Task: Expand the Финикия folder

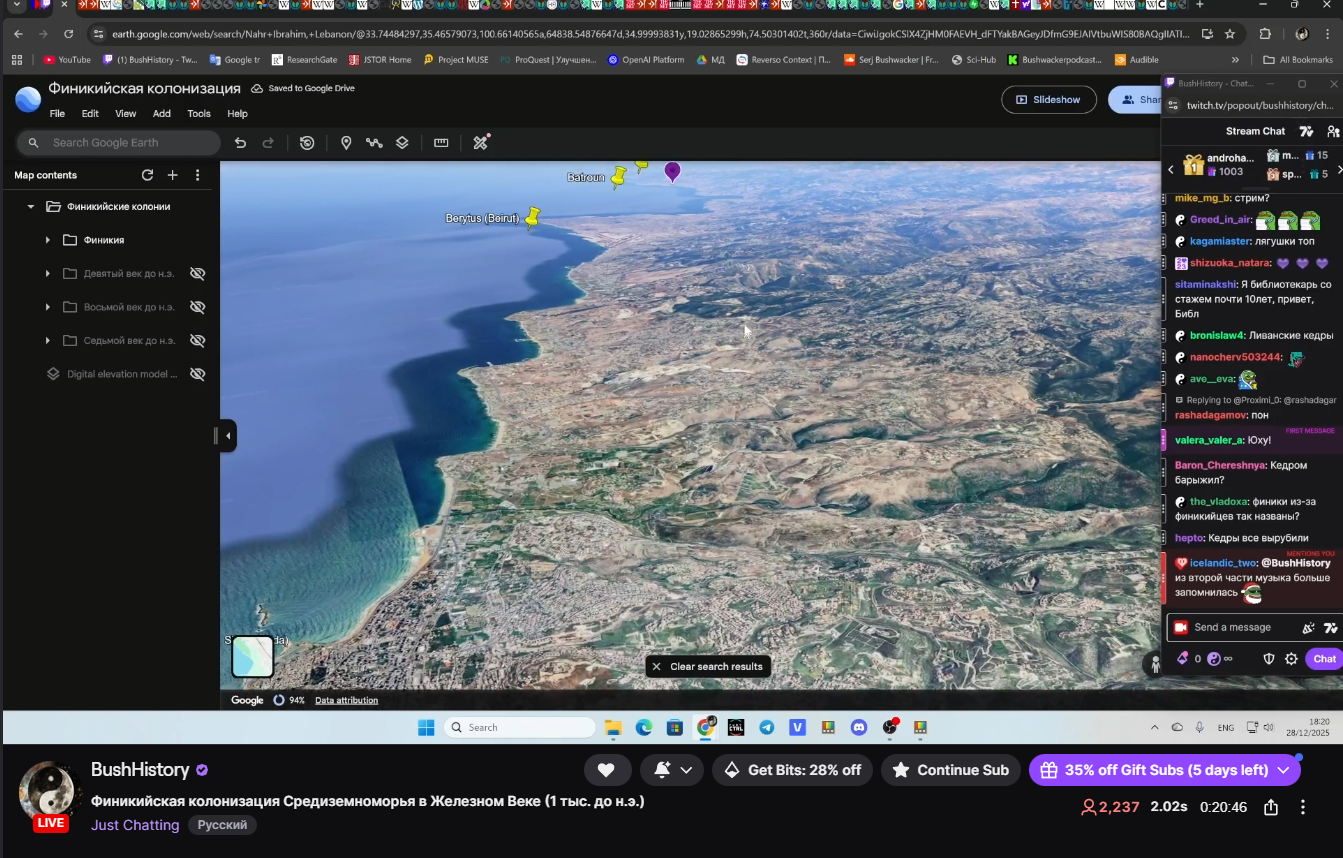Action: coord(47,240)
